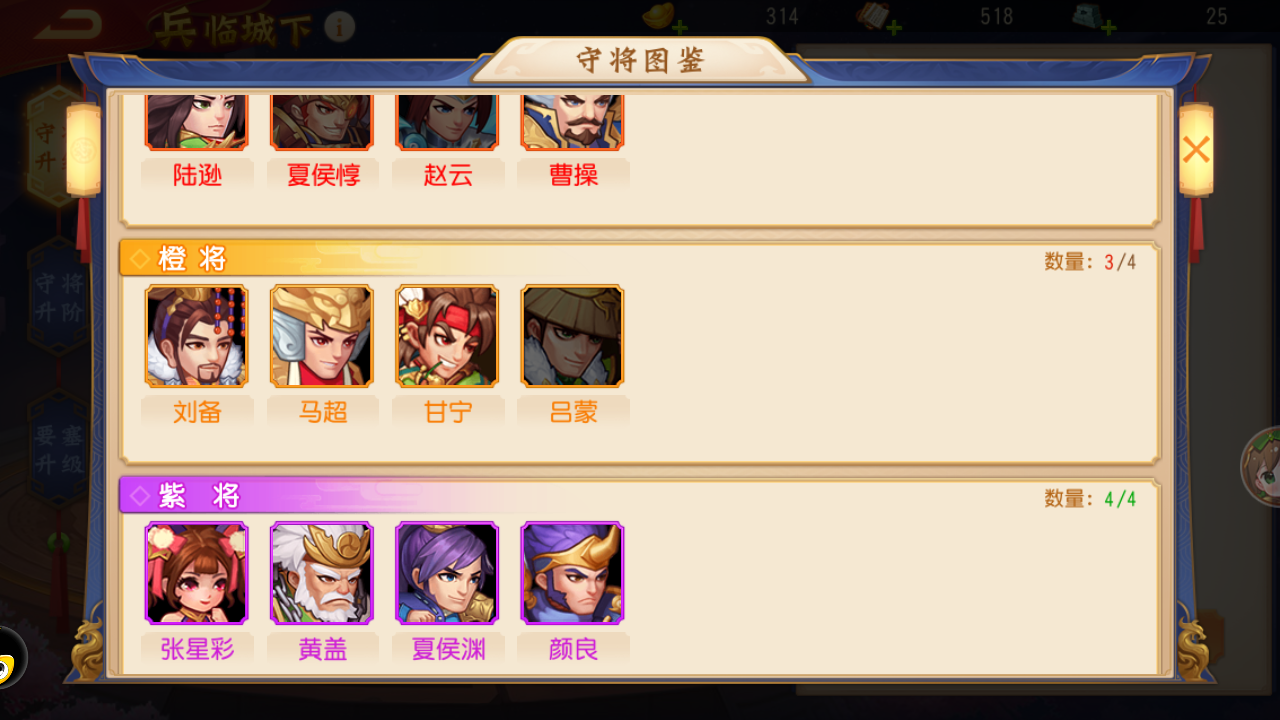Select Yan Liang (颜良) hero portrait

pyautogui.click(x=572, y=573)
